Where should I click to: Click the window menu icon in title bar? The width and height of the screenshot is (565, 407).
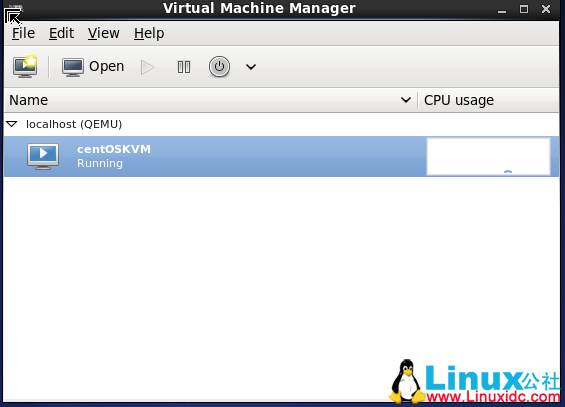pyautogui.click(x=14, y=13)
